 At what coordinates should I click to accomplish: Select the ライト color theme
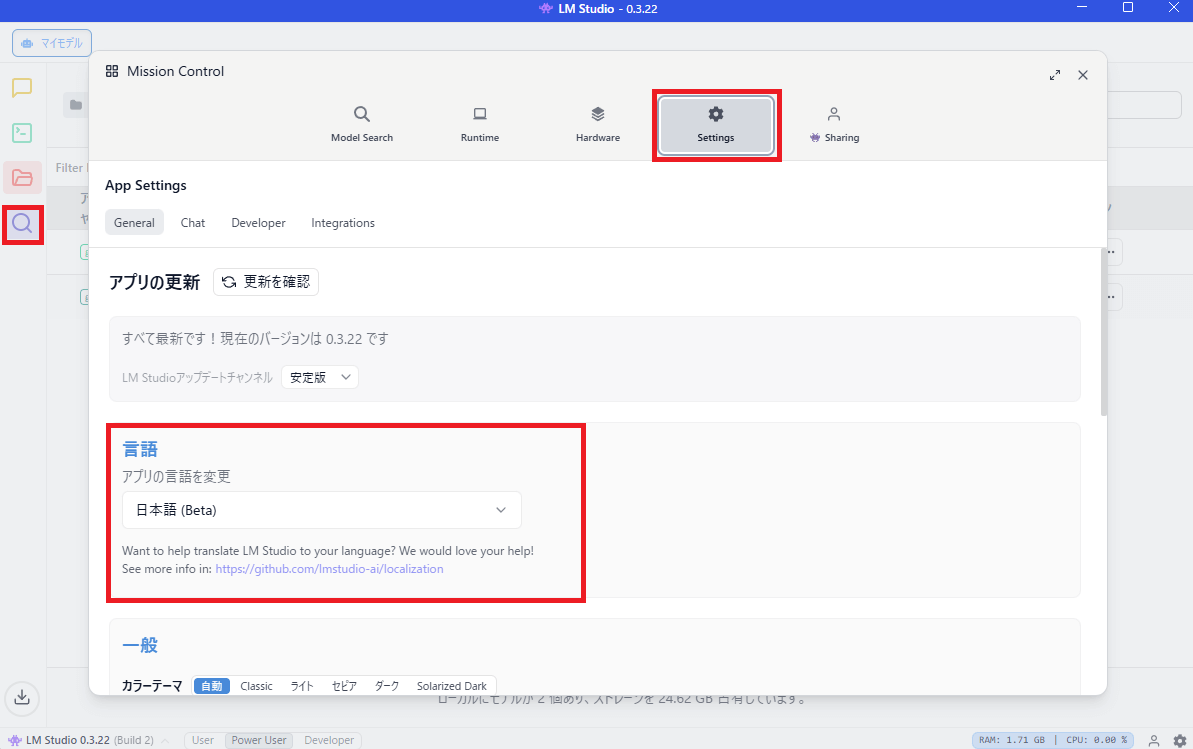coord(302,686)
